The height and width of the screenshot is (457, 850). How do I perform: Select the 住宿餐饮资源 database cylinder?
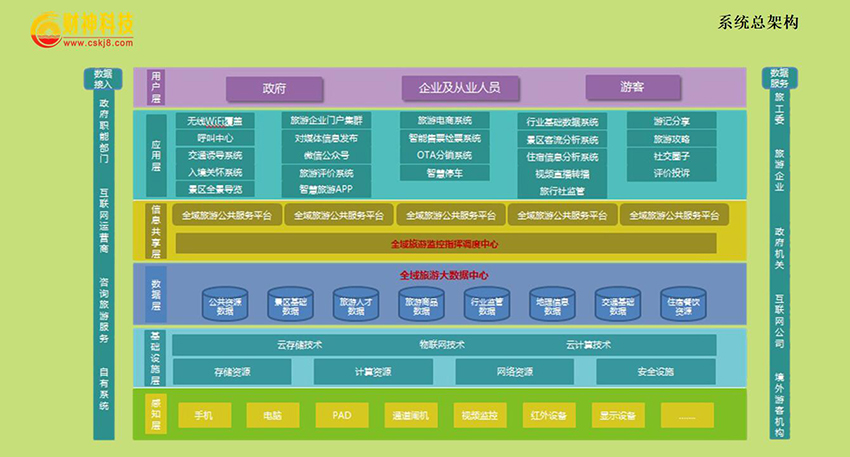click(683, 304)
